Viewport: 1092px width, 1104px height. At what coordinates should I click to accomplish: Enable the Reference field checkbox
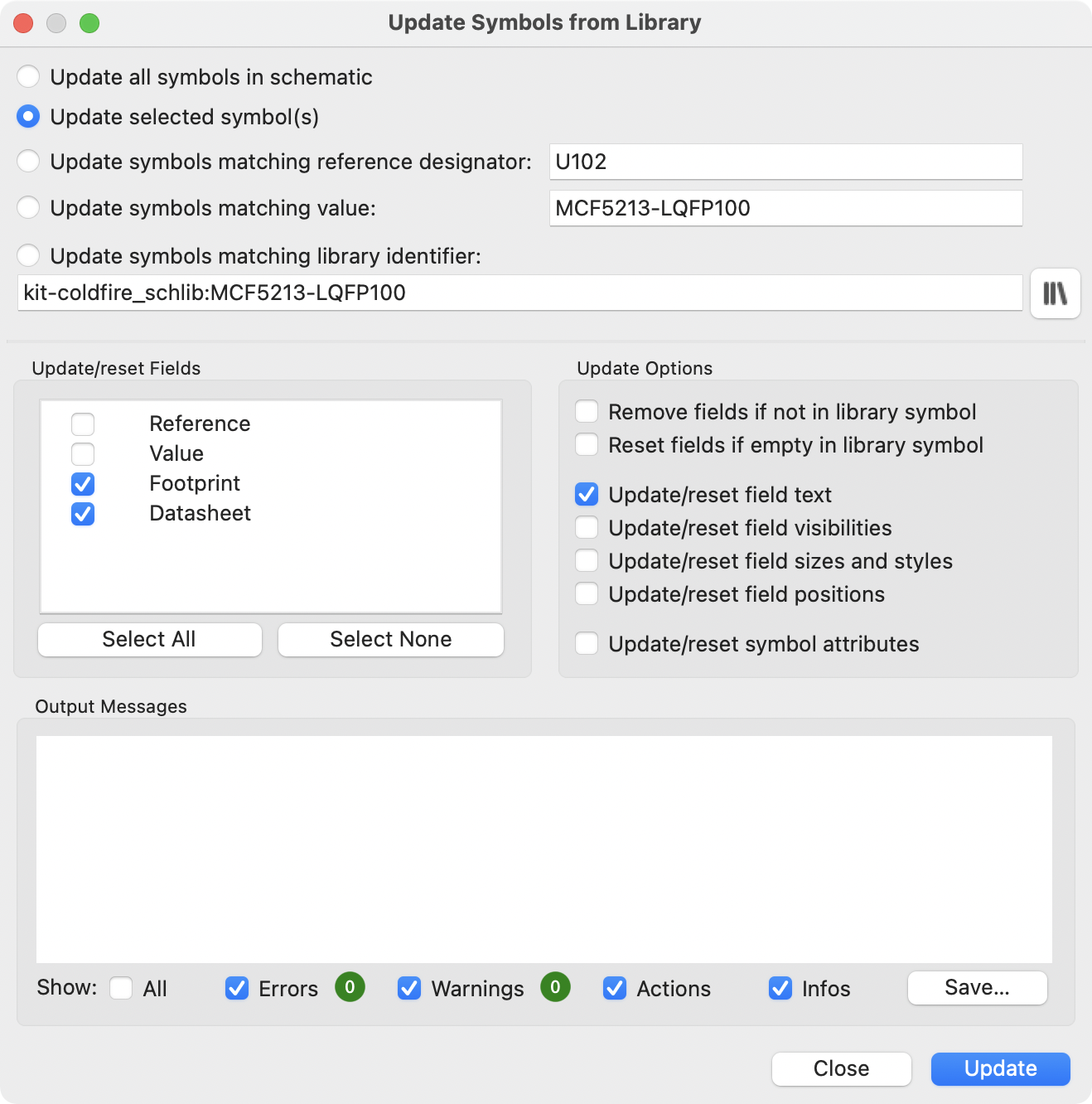point(82,424)
